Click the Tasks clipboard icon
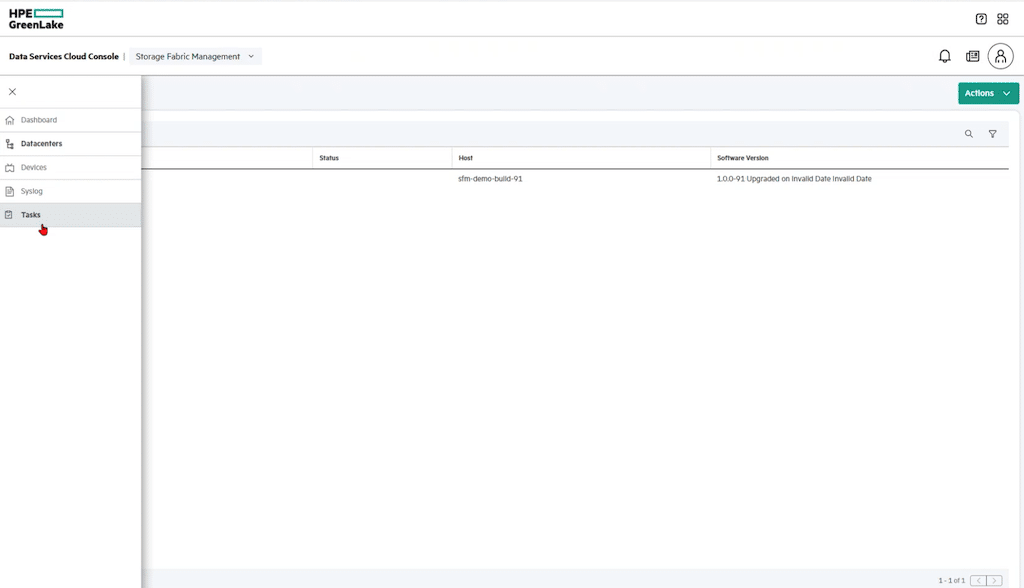This screenshot has width=1024, height=588. [8, 215]
